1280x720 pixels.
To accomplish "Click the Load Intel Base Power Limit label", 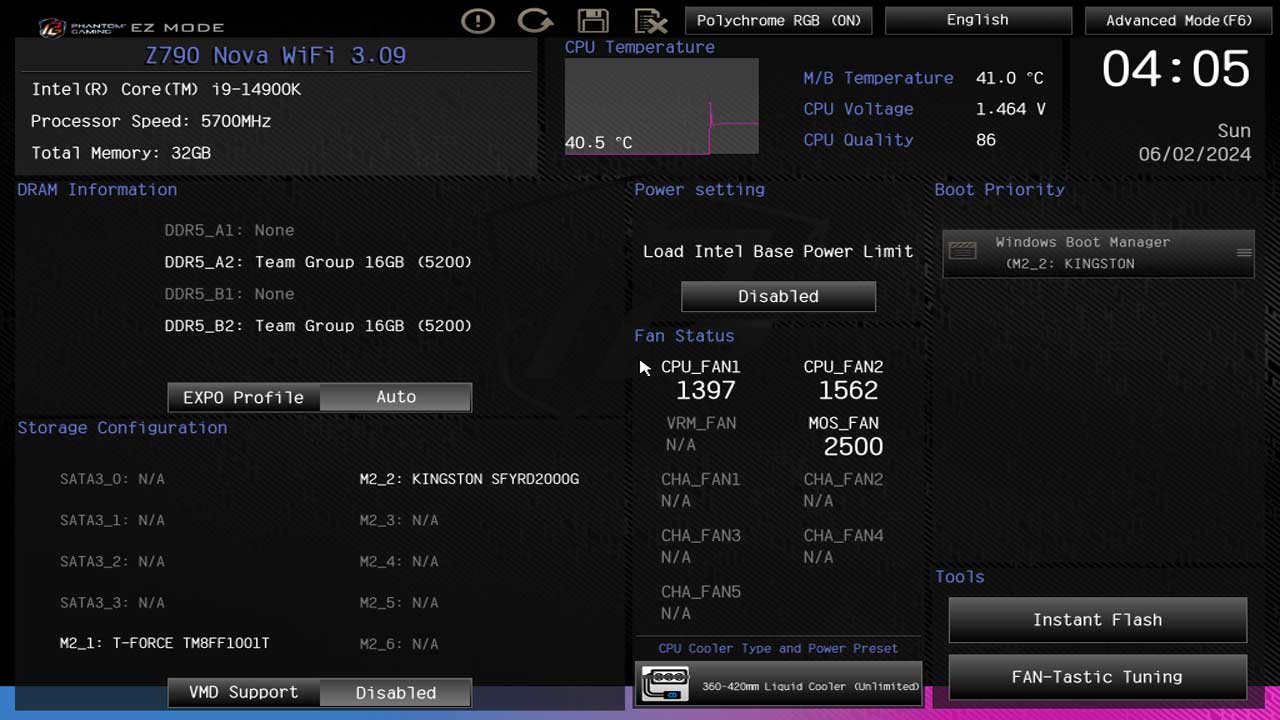I will 778,251.
